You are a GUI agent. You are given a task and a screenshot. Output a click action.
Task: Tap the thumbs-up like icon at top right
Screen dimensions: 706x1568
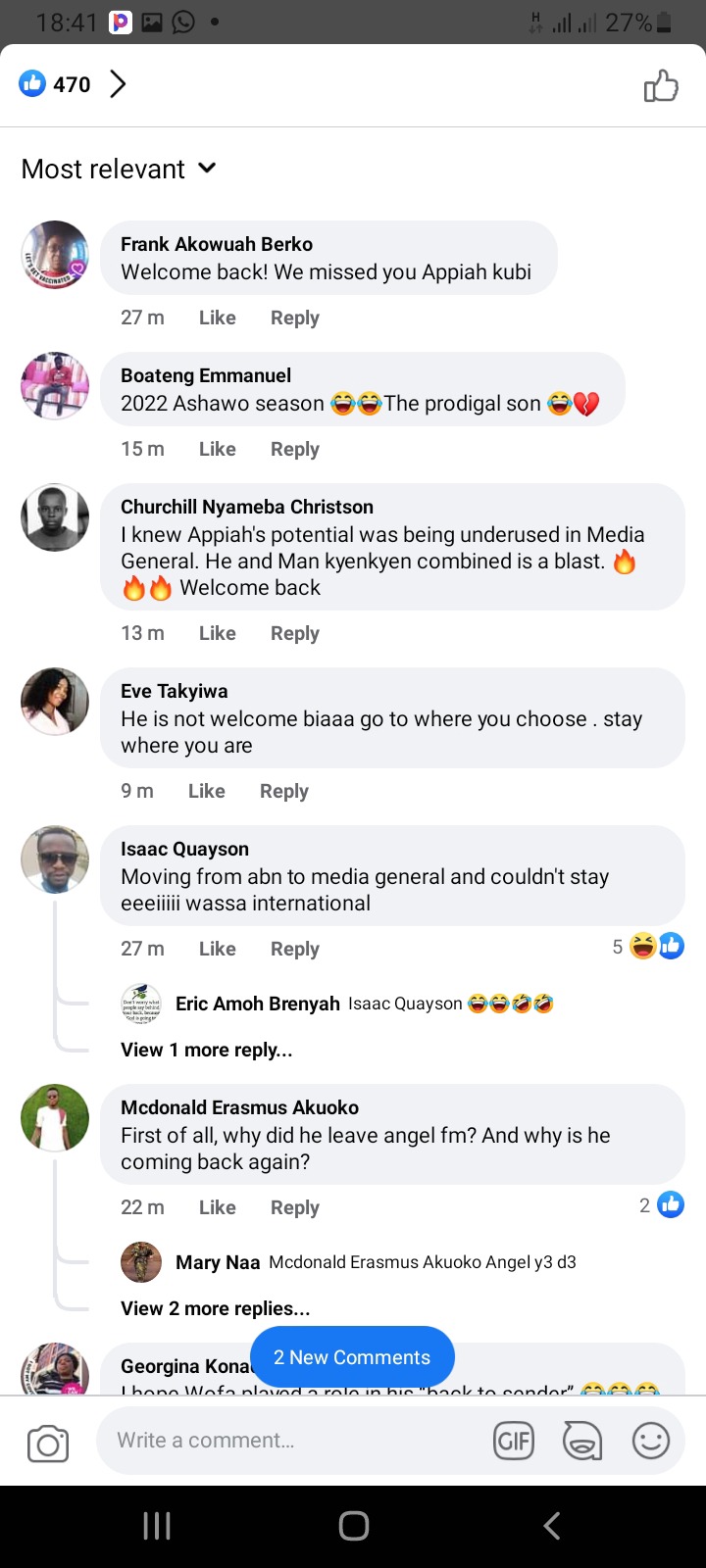(661, 86)
